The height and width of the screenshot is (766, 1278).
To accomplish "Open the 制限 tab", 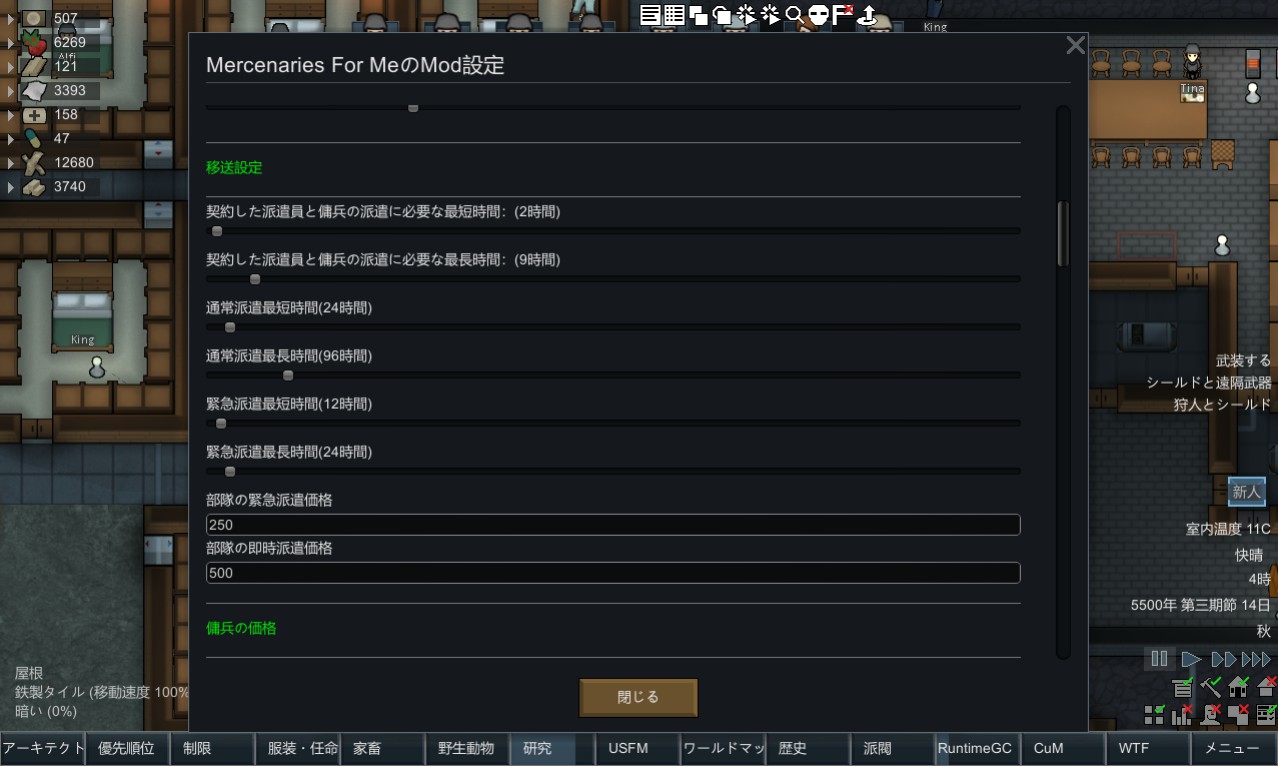I will [x=212, y=748].
